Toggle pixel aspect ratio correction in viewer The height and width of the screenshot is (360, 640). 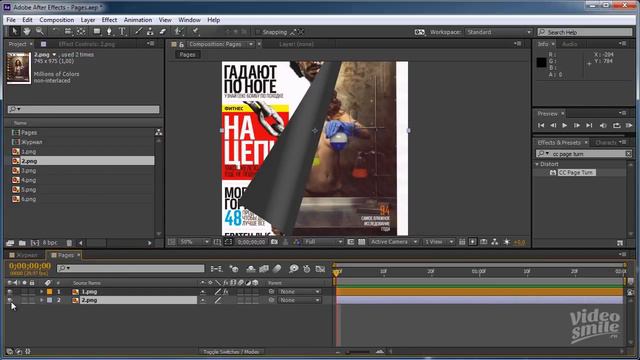pyautogui.click(x=462, y=242)
